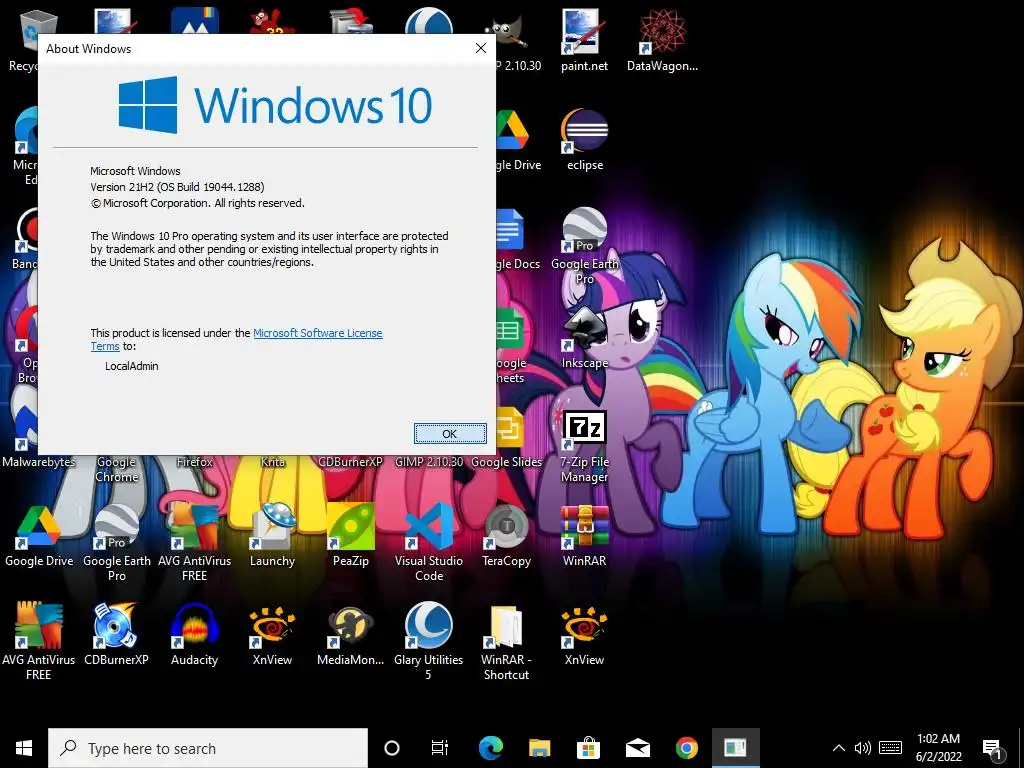Close the About Windows dialog
The height and width of the screenshot is (768, 1024).
coord(481,48)
